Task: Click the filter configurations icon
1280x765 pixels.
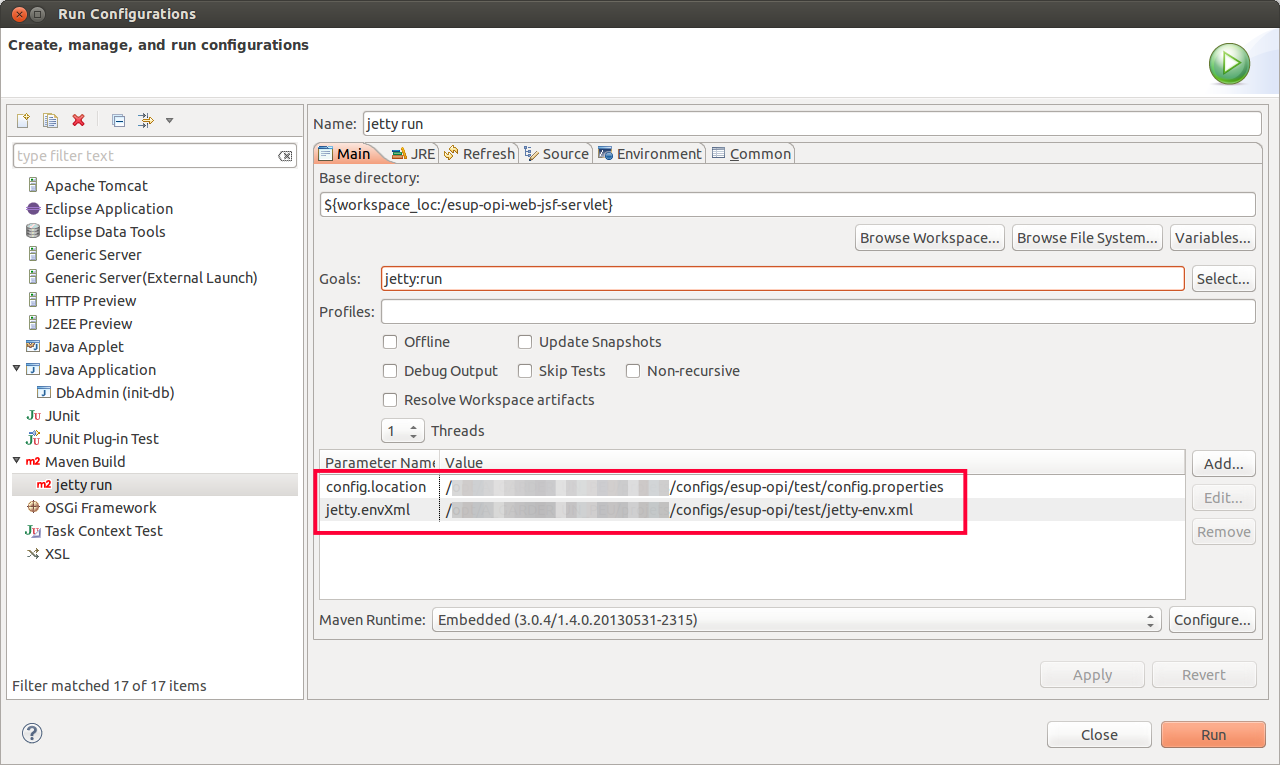Action: (x=146, y=121)
